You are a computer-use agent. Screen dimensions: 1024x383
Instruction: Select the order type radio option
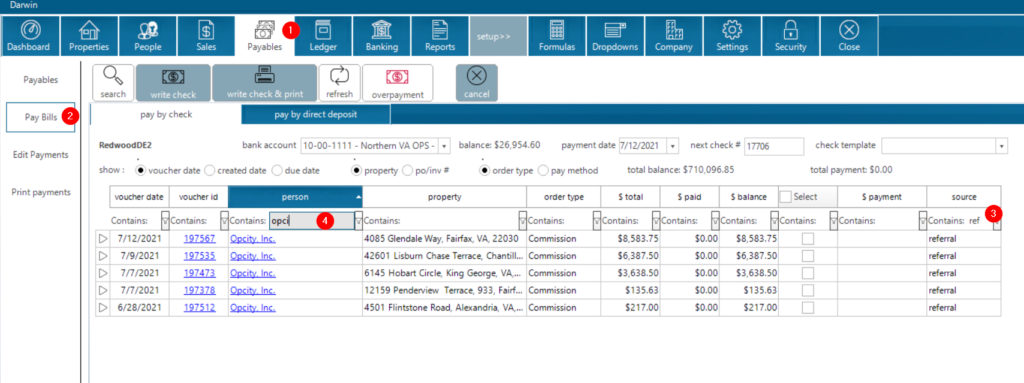pyautogui.click(x=485, y=171)
